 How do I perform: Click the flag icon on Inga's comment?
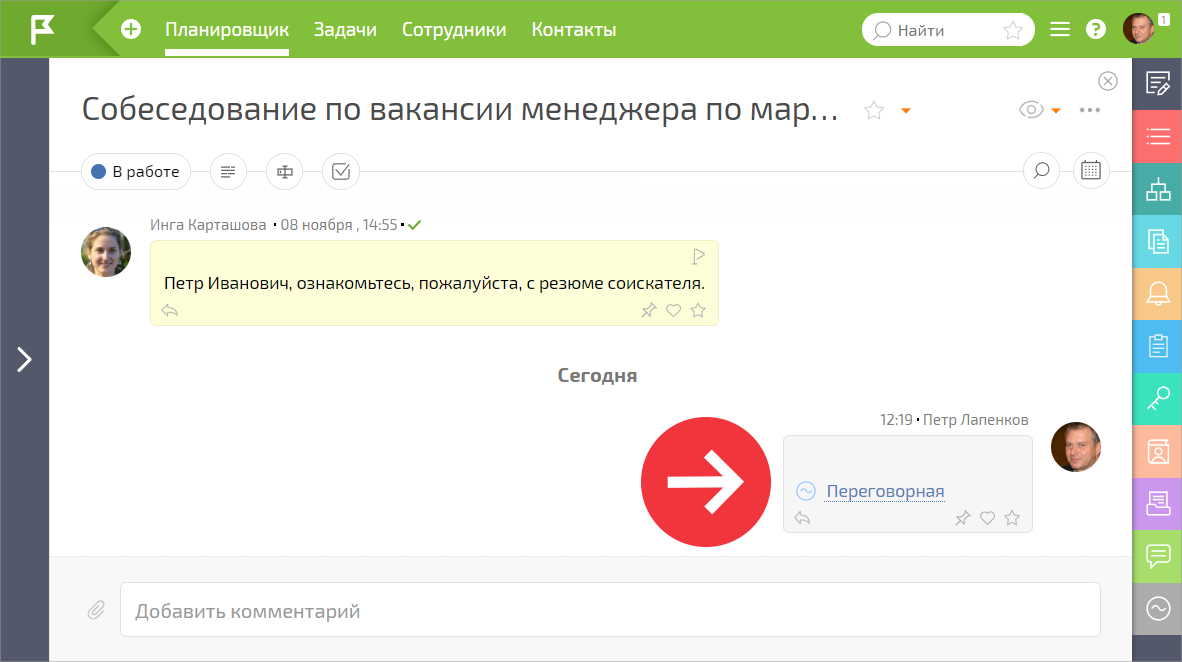[699, 256]
